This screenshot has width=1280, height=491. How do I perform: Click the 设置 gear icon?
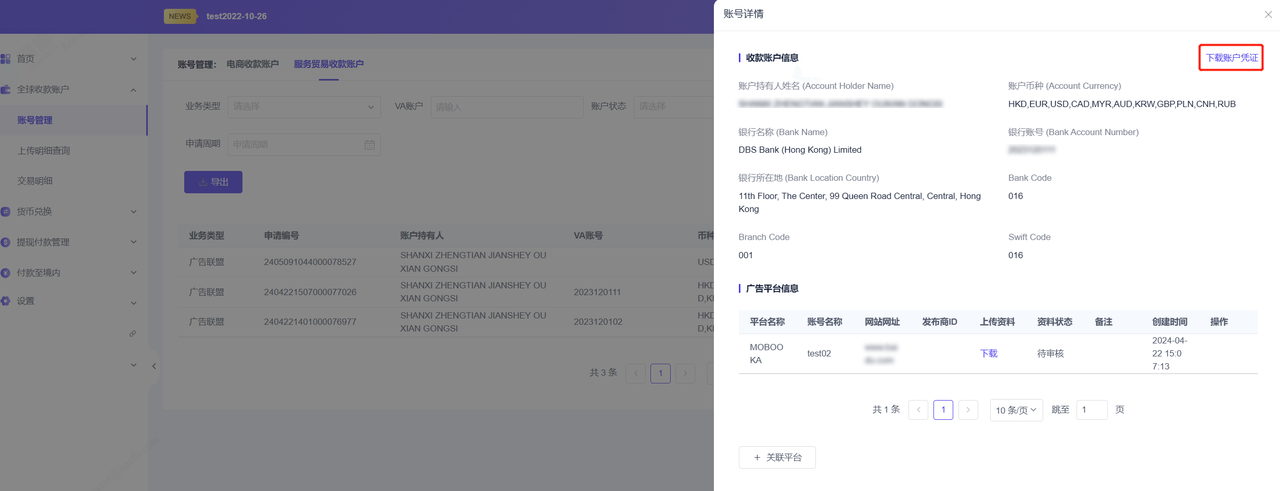tap(6, 301)
